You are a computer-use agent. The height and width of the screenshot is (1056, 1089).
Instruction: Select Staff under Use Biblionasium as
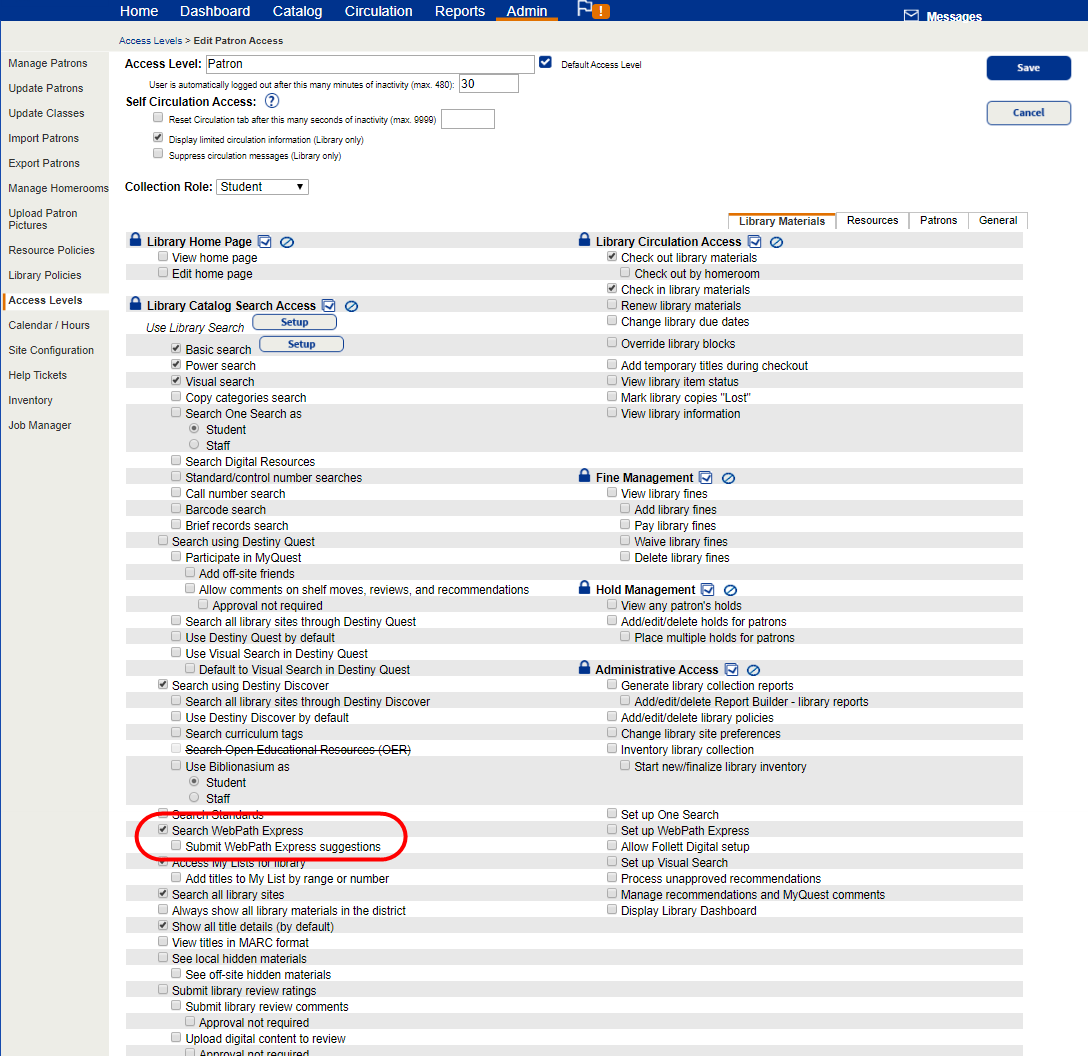[x=194, y=798]
